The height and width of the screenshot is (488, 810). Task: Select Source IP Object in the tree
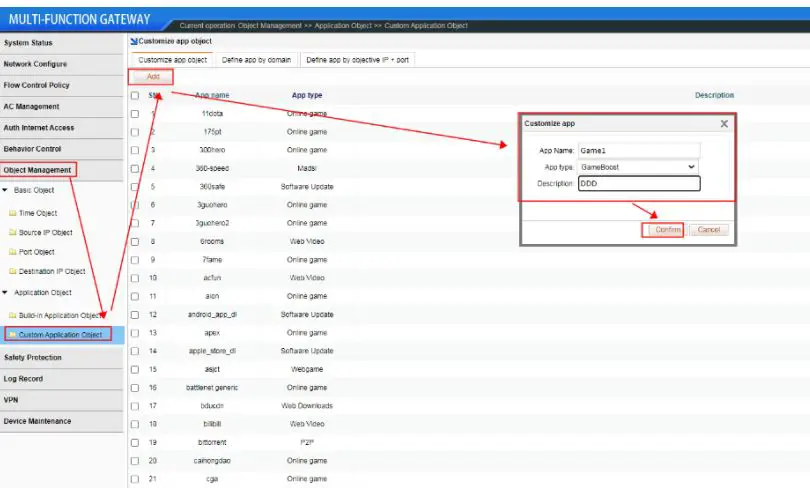pos(45,232)
